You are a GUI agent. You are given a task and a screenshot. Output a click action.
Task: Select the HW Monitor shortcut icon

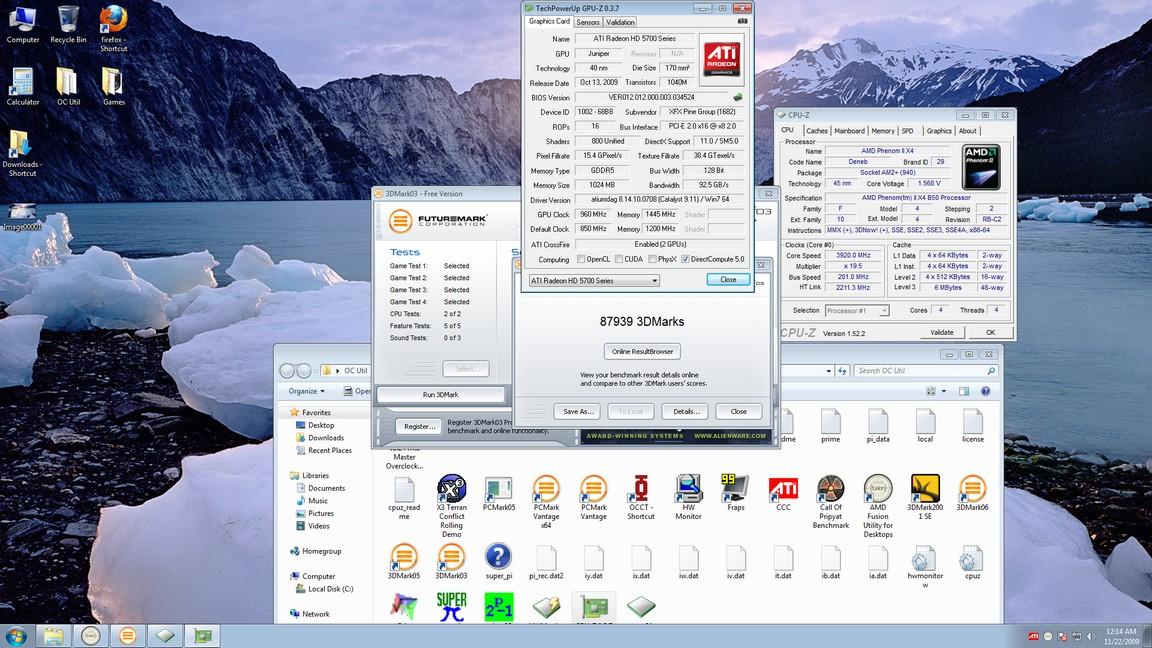[x=688, y=497]
